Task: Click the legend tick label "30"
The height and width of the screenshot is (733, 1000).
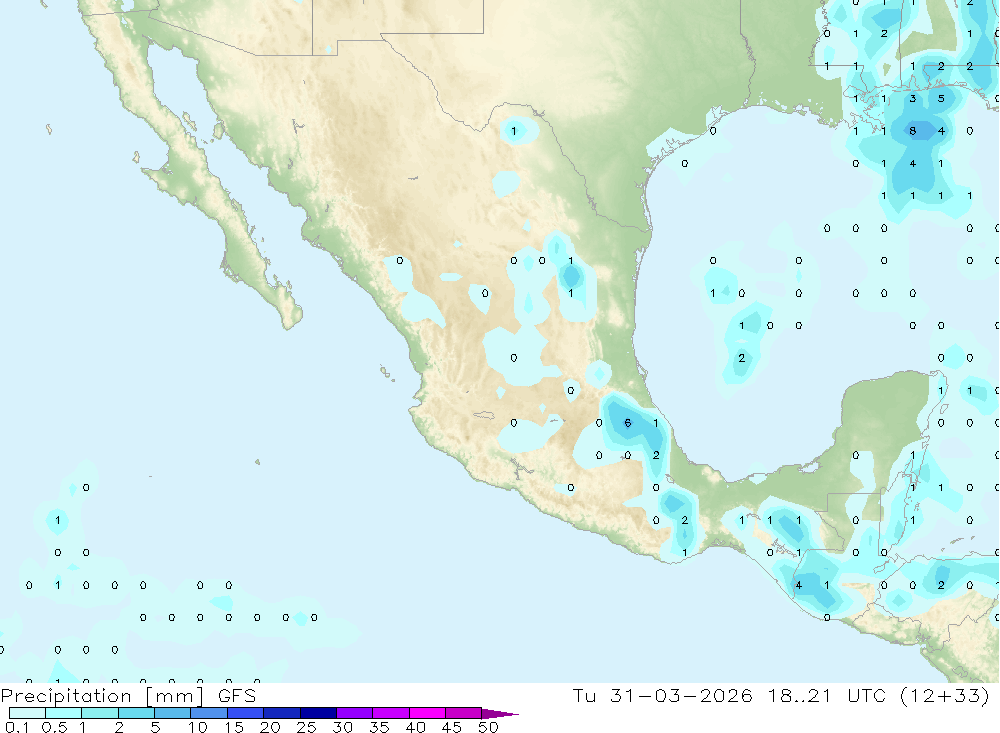Action: tap(343, 727)
